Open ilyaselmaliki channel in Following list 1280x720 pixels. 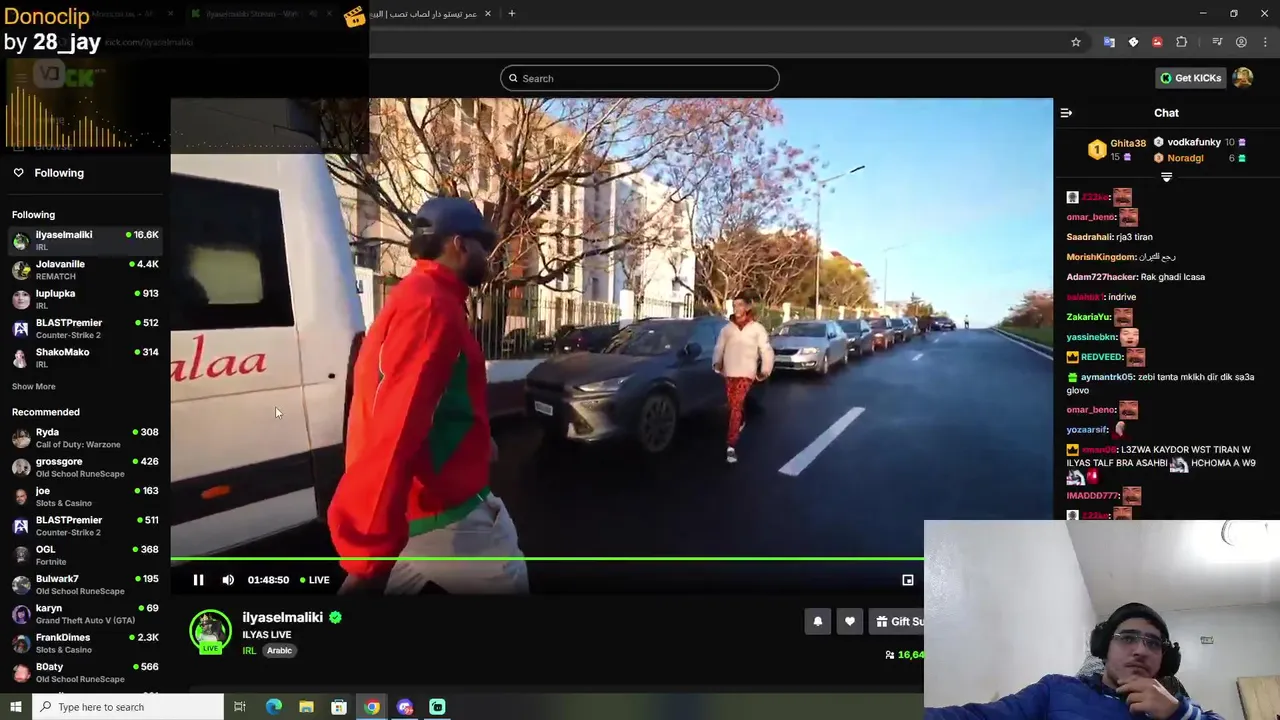click(x=85, y=240)
